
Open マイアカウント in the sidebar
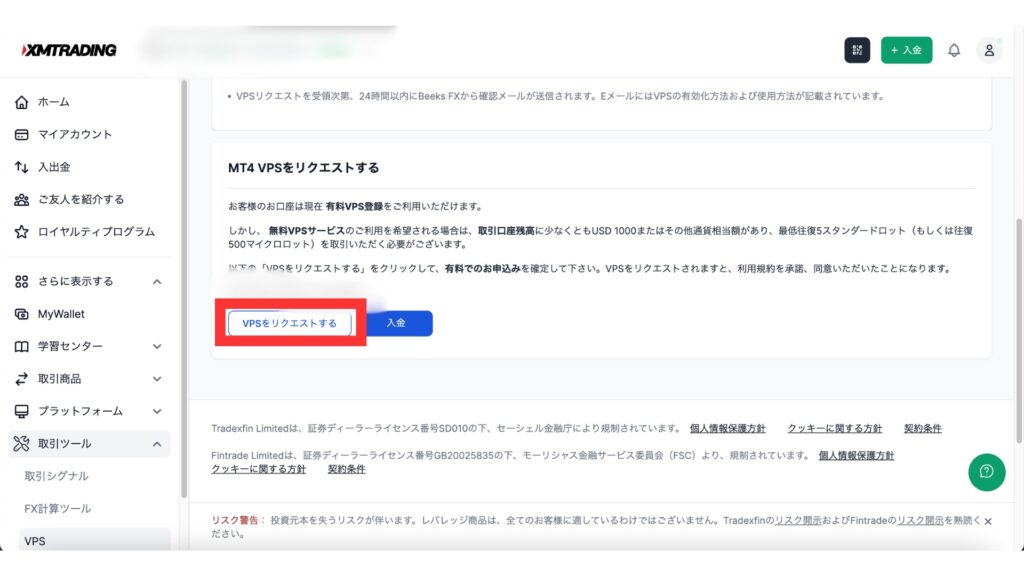coord(75,134)
